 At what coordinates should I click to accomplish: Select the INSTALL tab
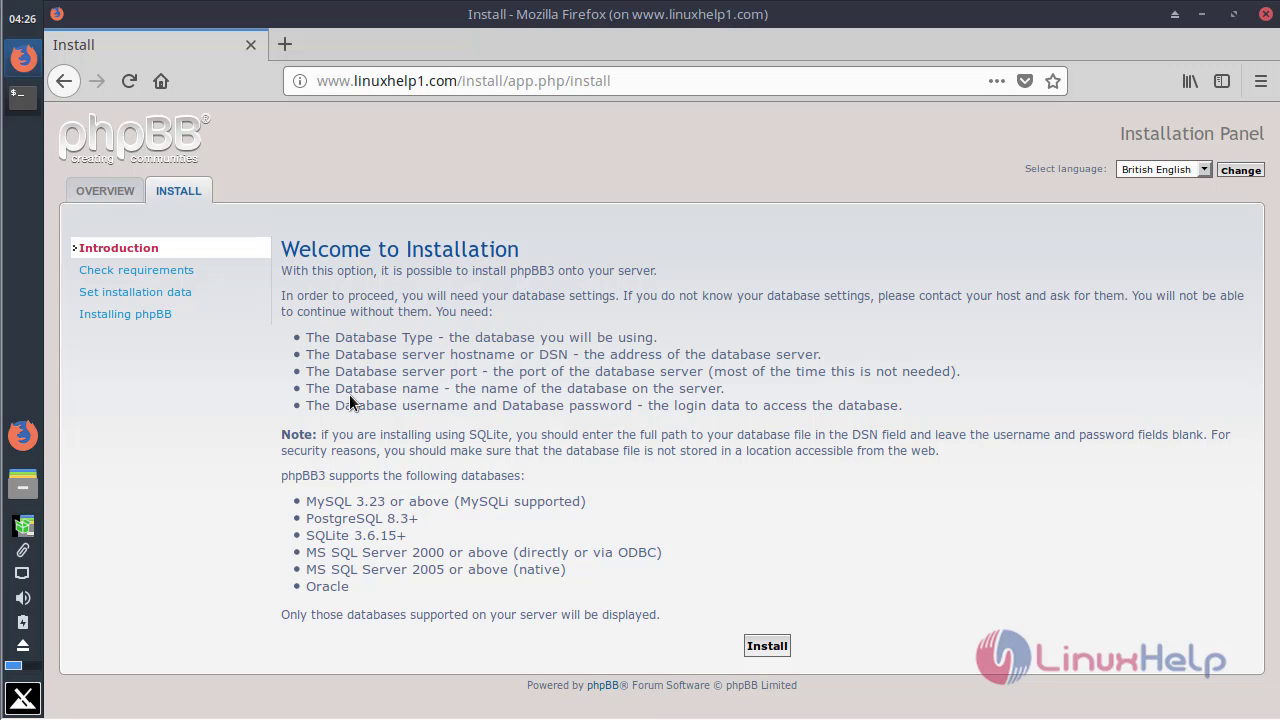click(179, 191)
